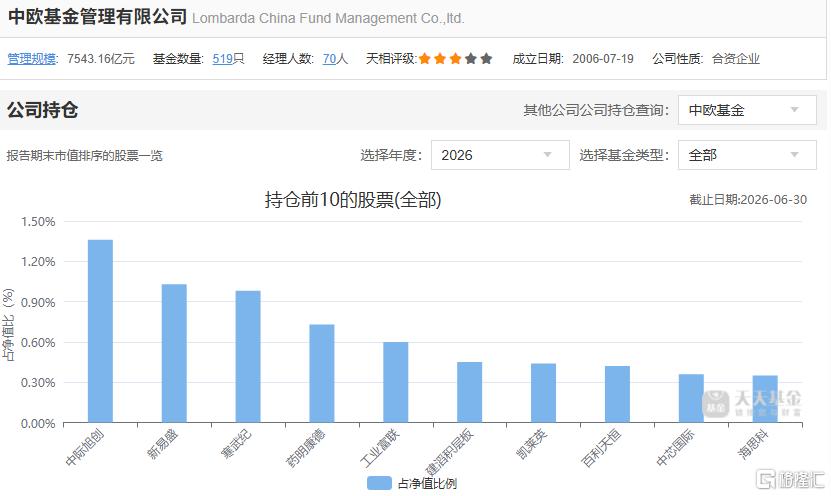This screenshot has width=831, height=496.
Task: Click the 占净值比例 legend color swatch
Action: 379,483
